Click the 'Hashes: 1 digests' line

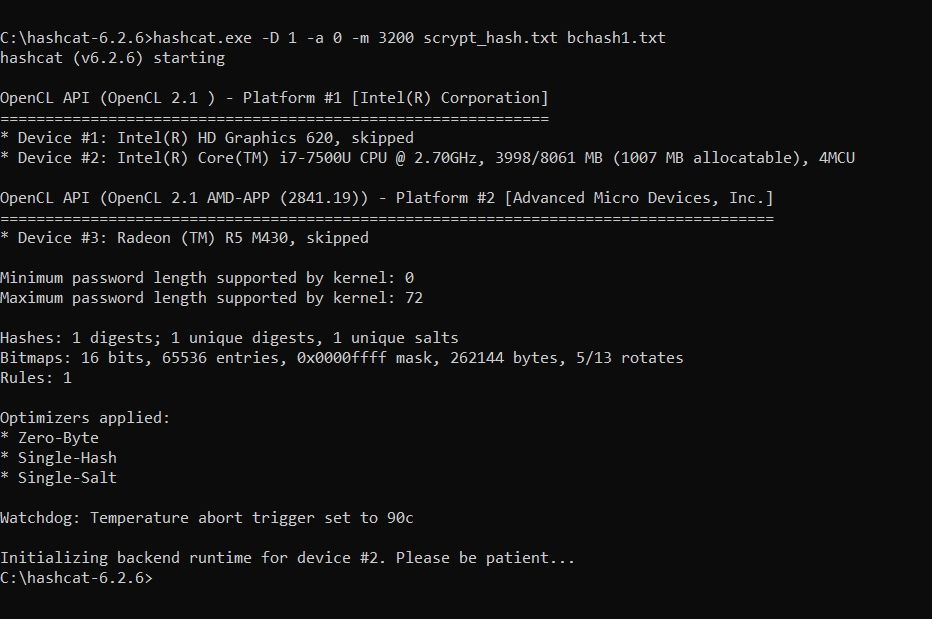(229, 338)
